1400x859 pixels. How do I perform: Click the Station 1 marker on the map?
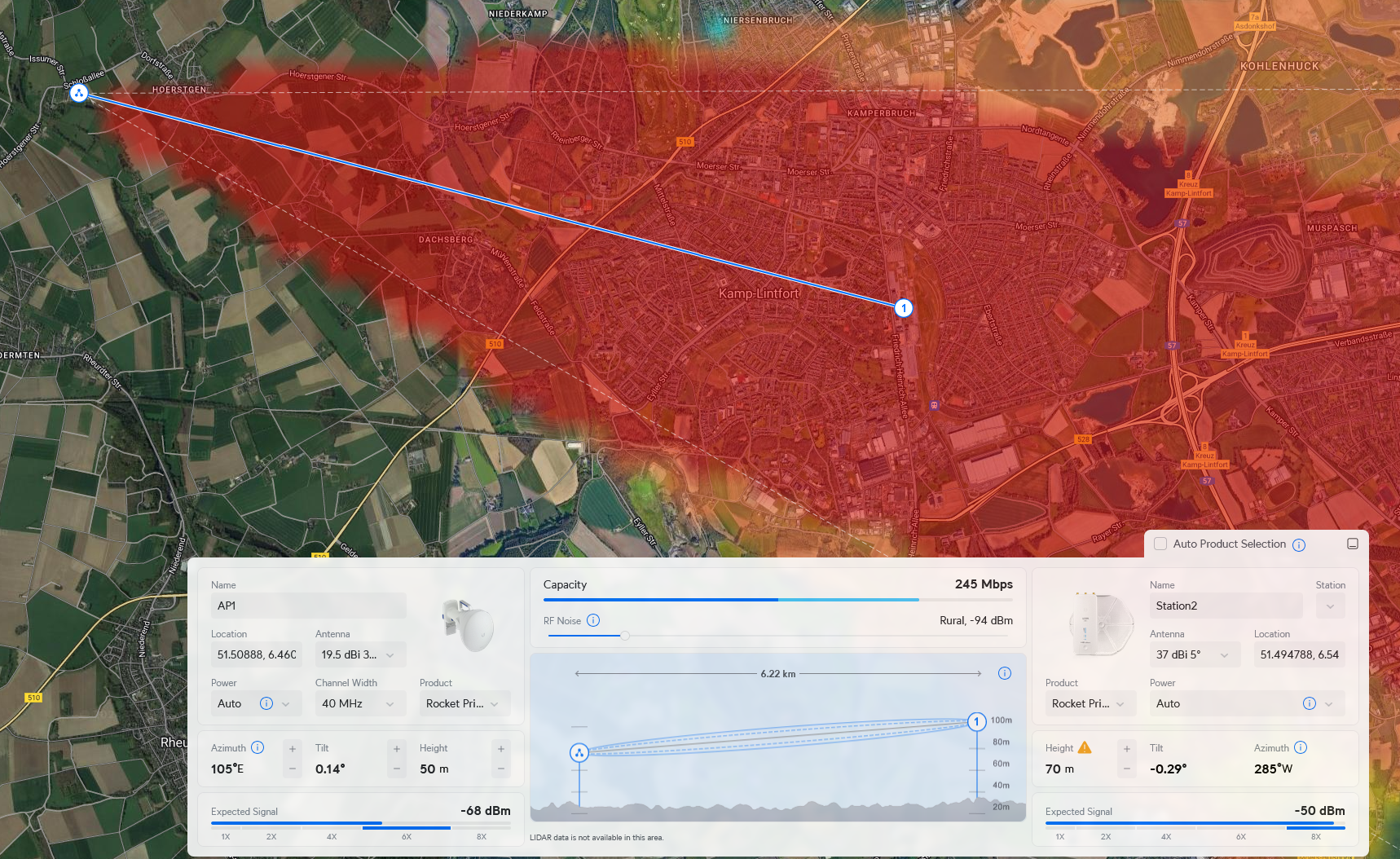coord(903,308)
